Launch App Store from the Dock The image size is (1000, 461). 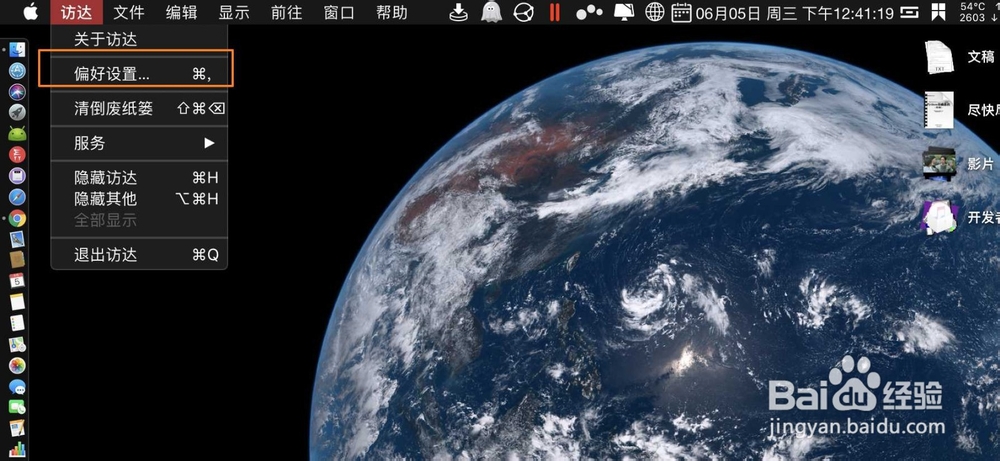point(17,71)
